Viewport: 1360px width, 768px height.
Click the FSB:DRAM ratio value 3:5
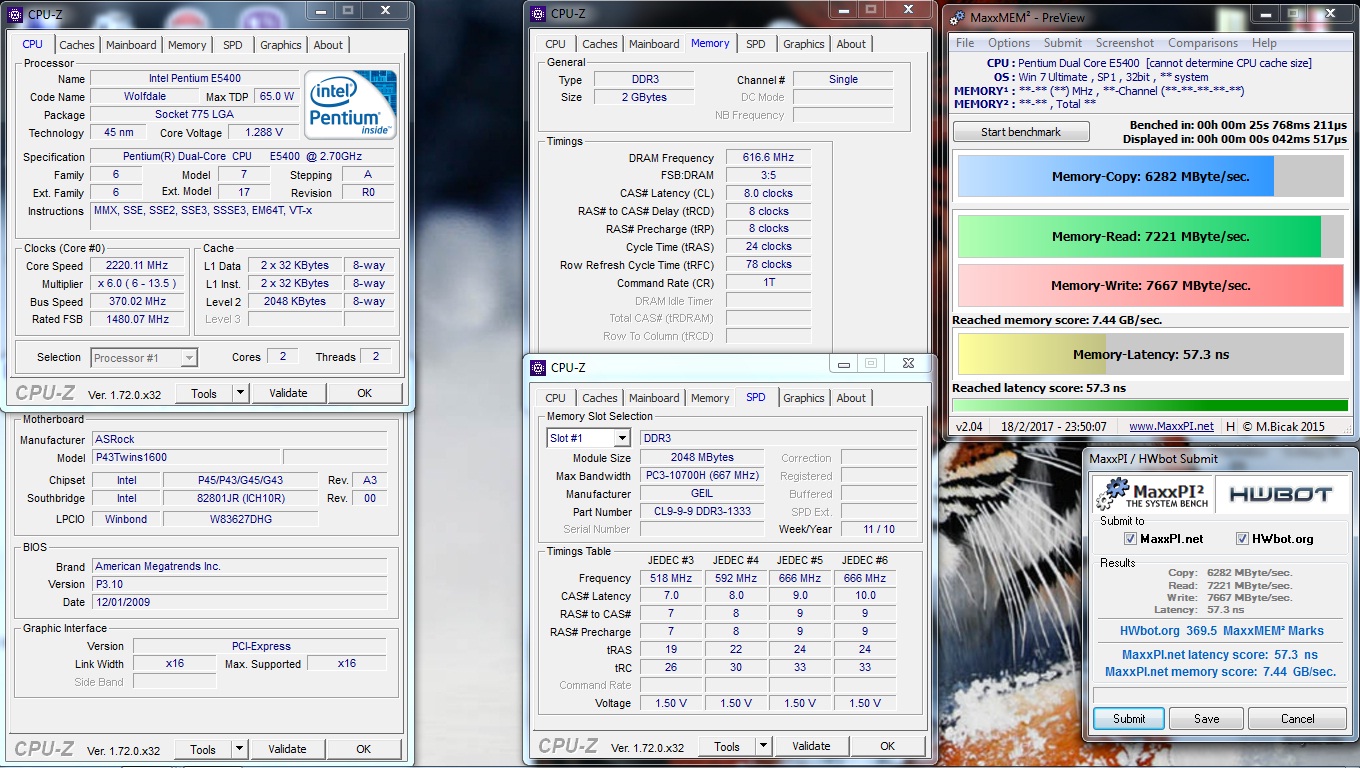coord(768,175)
